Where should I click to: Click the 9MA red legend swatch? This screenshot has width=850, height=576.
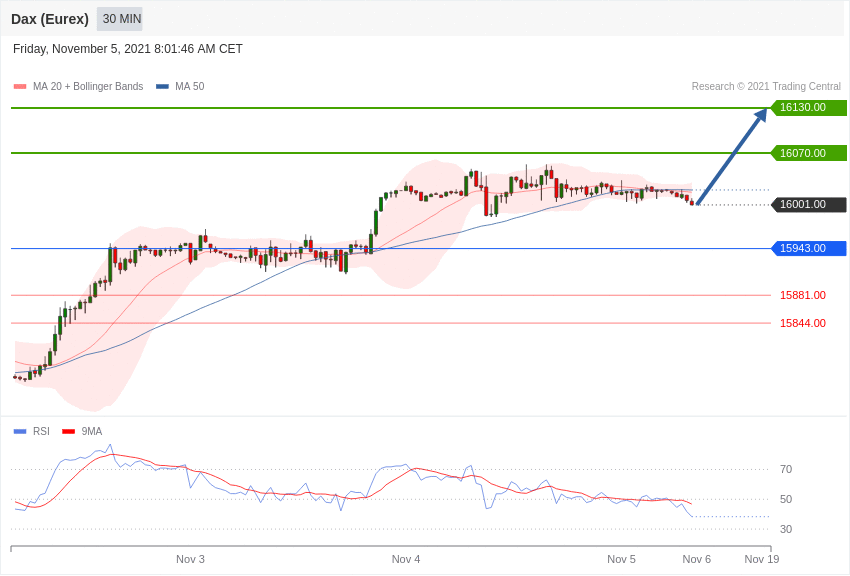(68, 431)
